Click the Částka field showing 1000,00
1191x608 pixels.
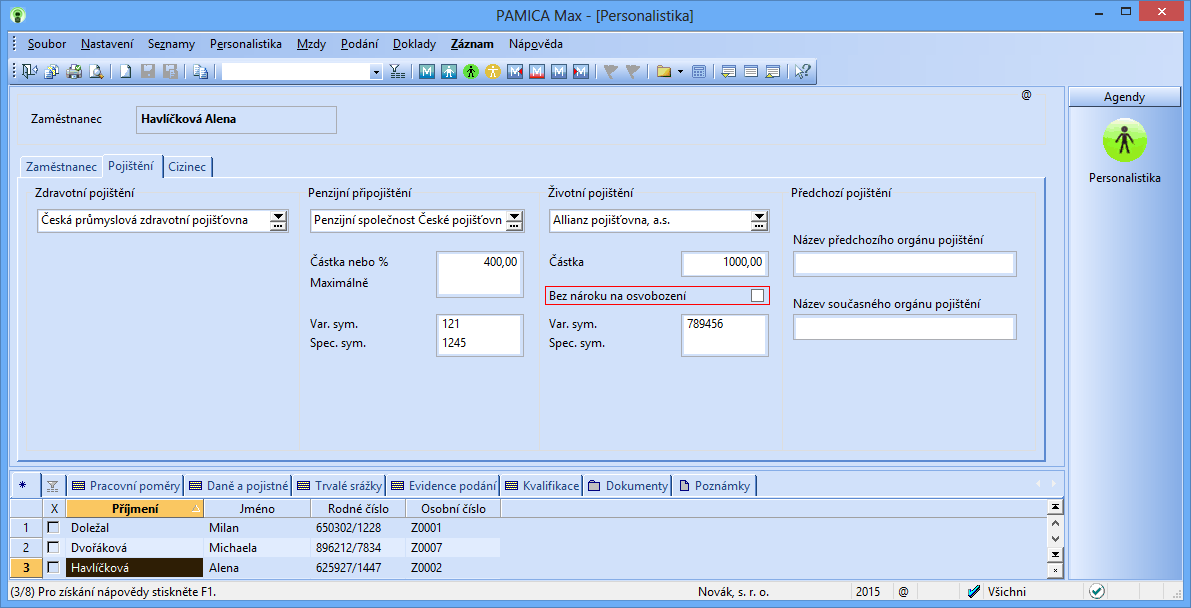(725, 262)
